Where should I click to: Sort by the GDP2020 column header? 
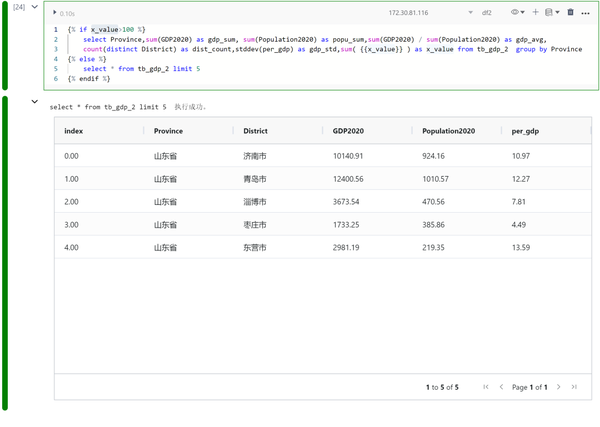click(348, 131)
